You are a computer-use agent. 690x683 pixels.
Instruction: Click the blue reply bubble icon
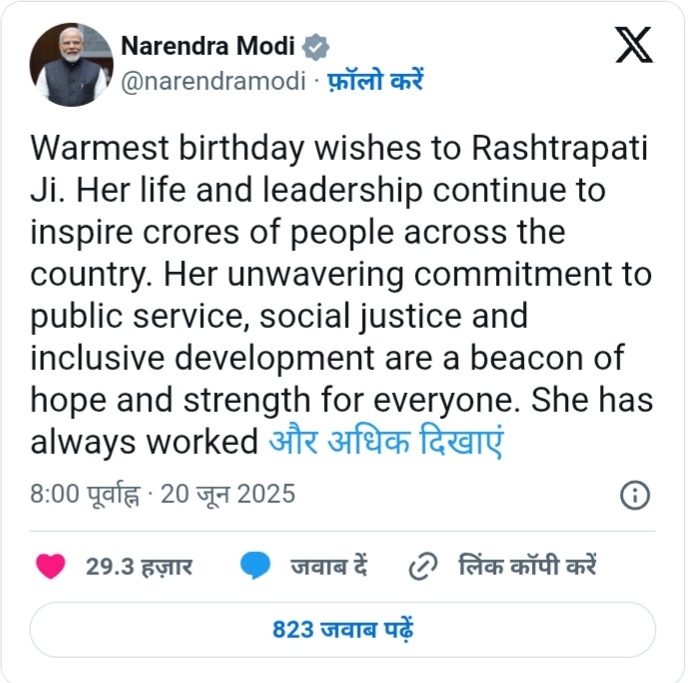pos(256,566)
